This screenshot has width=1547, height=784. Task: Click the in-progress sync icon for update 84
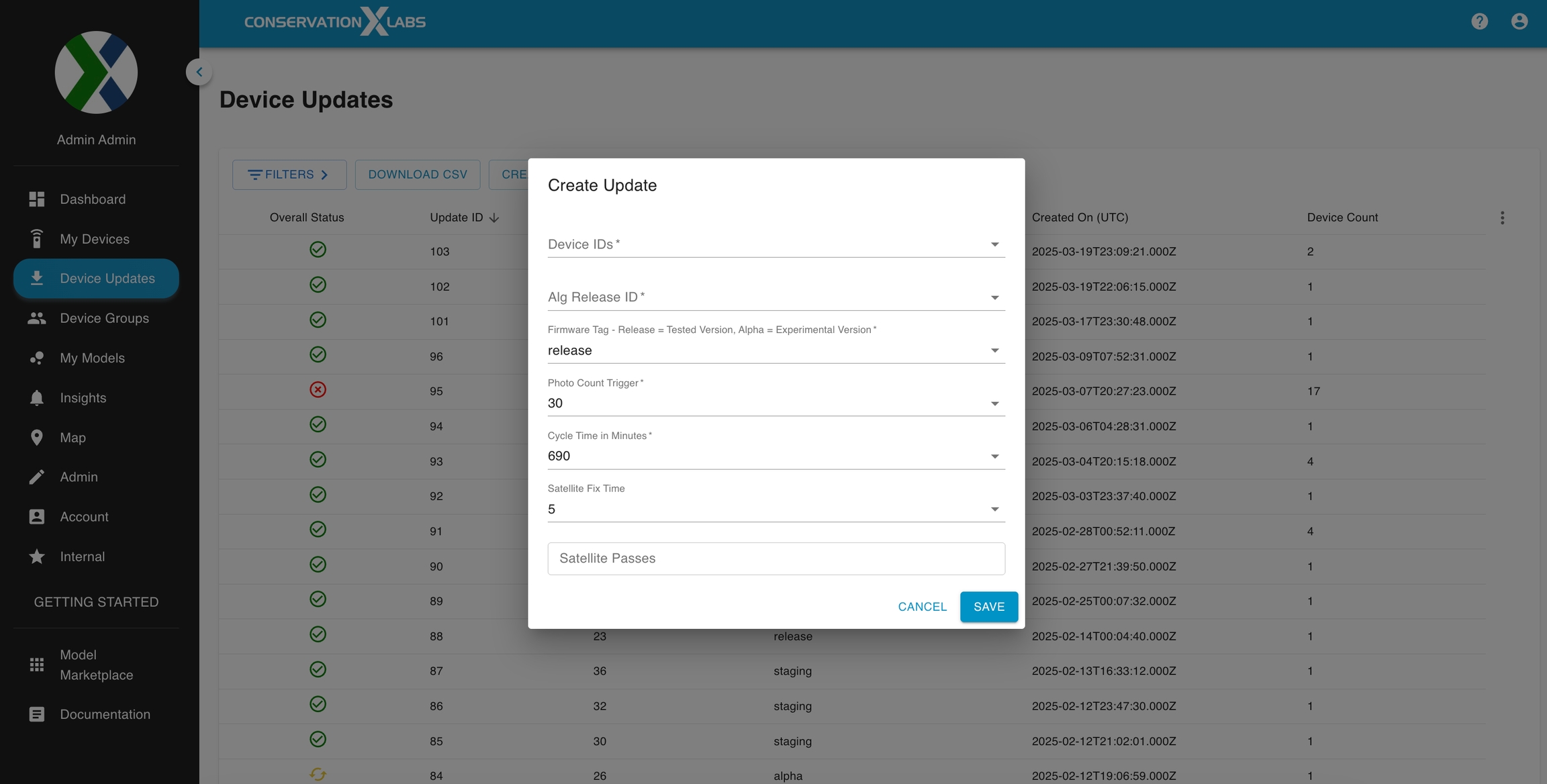tap(318, 774)
